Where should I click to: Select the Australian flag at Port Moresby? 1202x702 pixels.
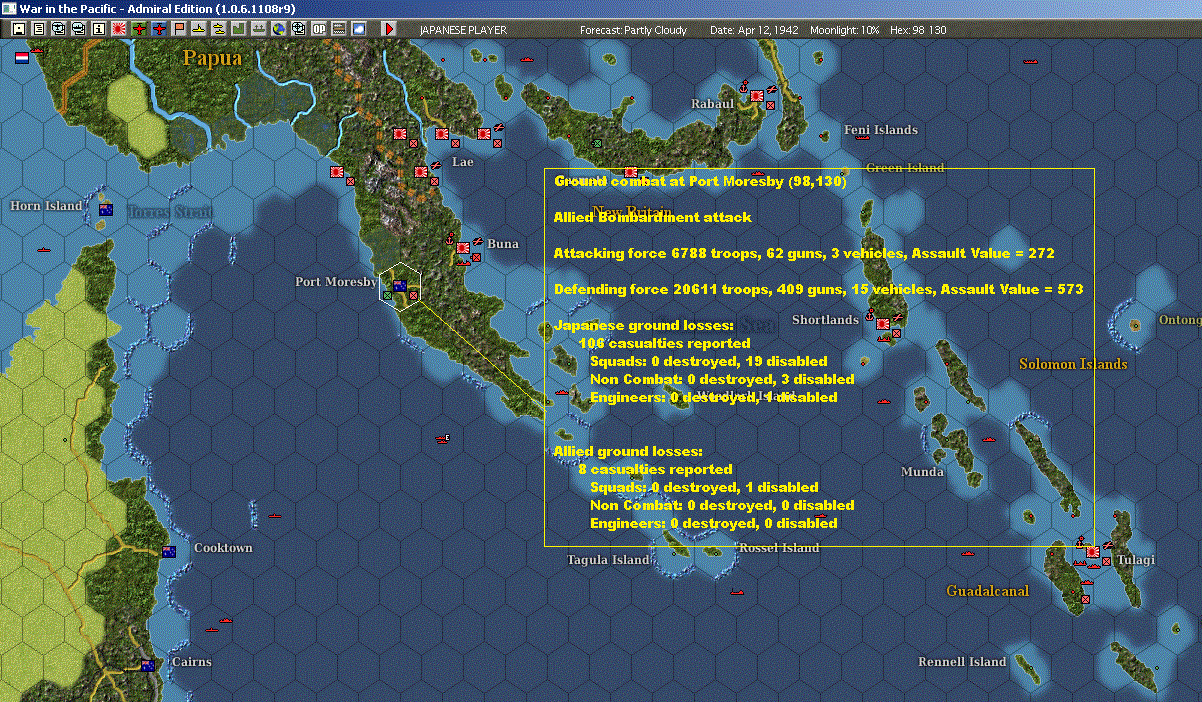(399, 285)
